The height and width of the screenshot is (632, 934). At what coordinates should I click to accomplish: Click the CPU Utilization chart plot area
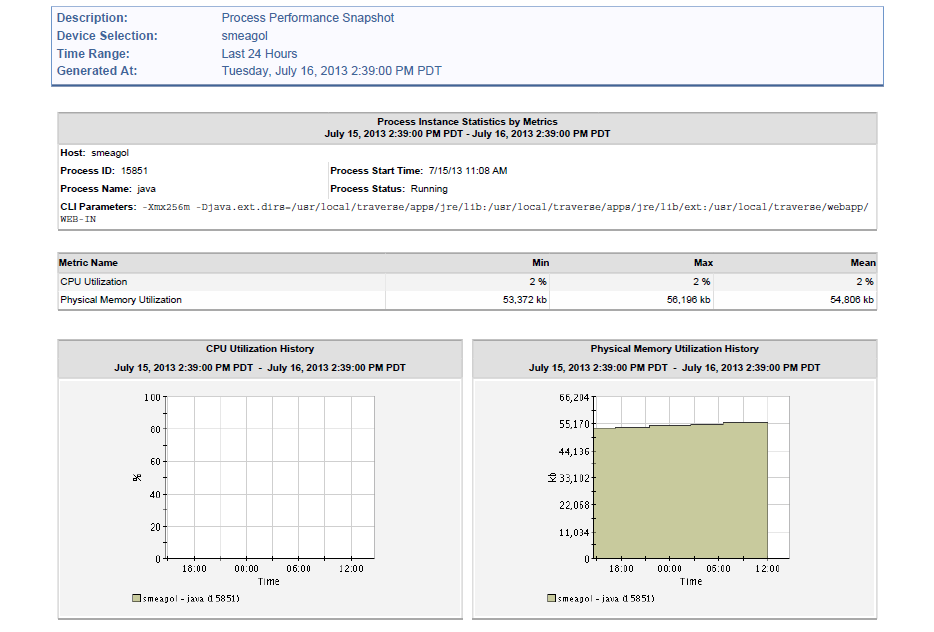270,477
